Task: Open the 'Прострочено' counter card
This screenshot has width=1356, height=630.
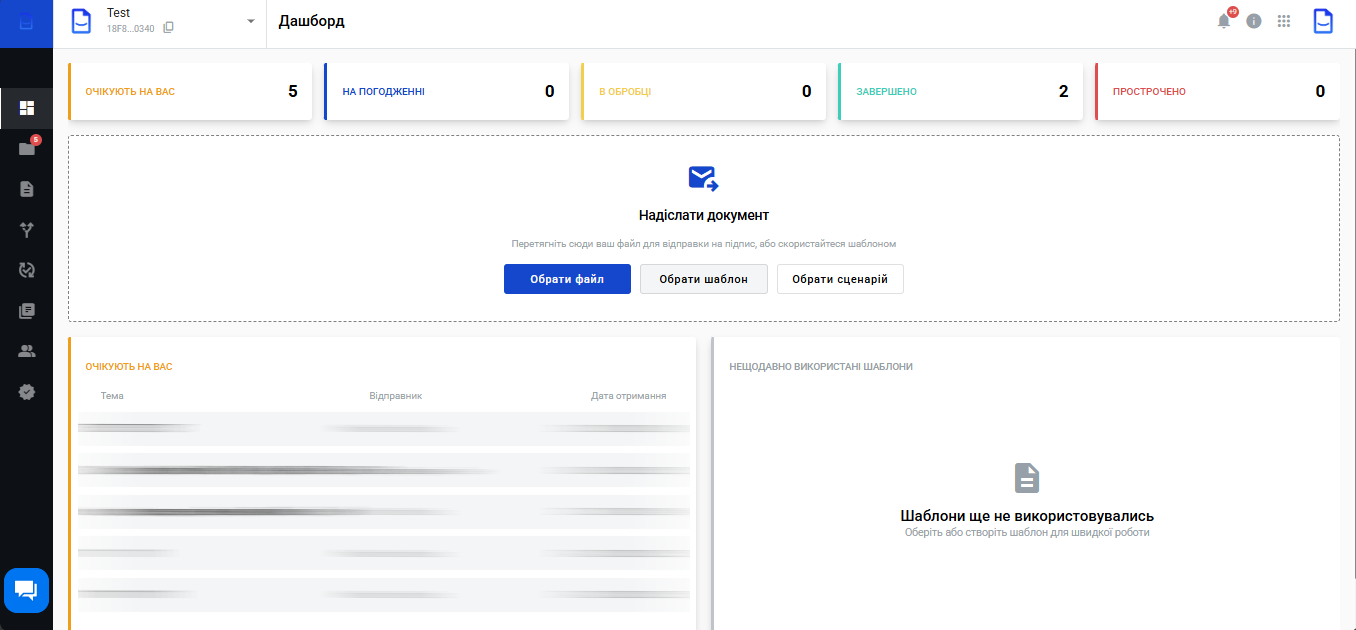Action: click(1218, 92)
